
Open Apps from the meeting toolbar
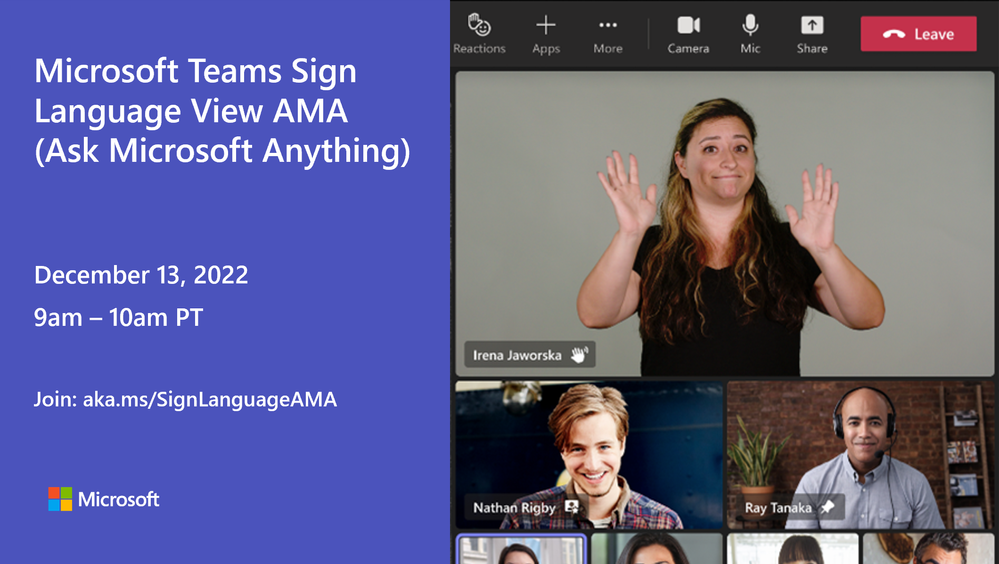(x=546, y=34)
